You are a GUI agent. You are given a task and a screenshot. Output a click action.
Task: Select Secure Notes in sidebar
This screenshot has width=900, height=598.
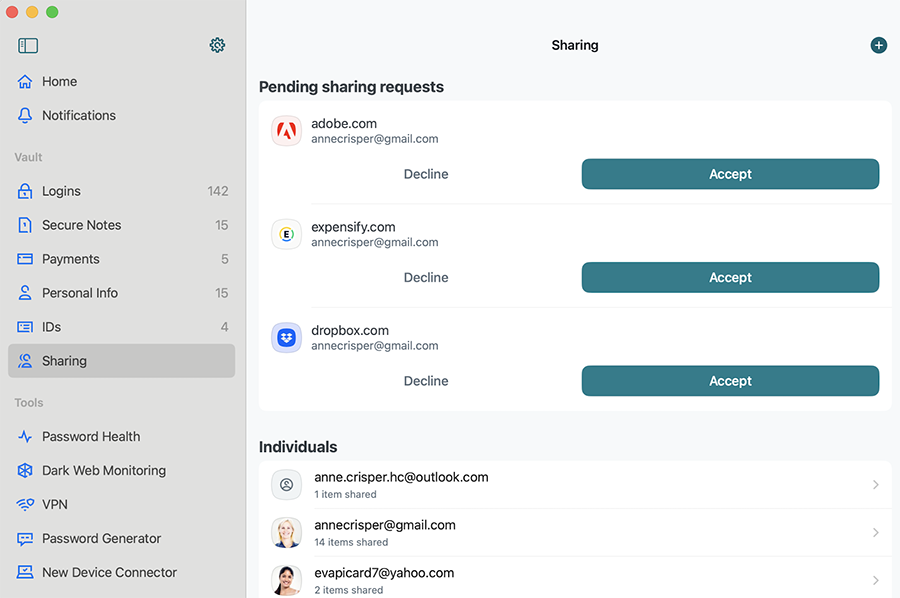point(121,225)
